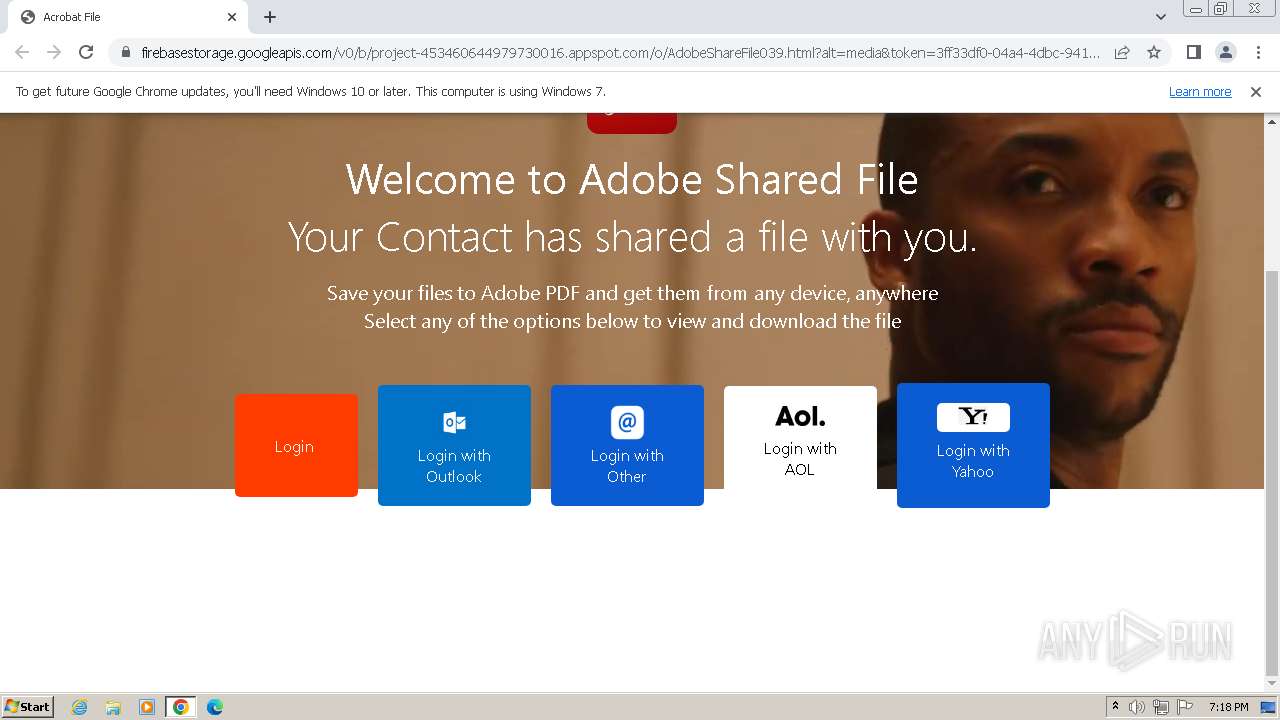Open Windows Media Player from taskbar
1280x720 pixels.
click(147, 707)
